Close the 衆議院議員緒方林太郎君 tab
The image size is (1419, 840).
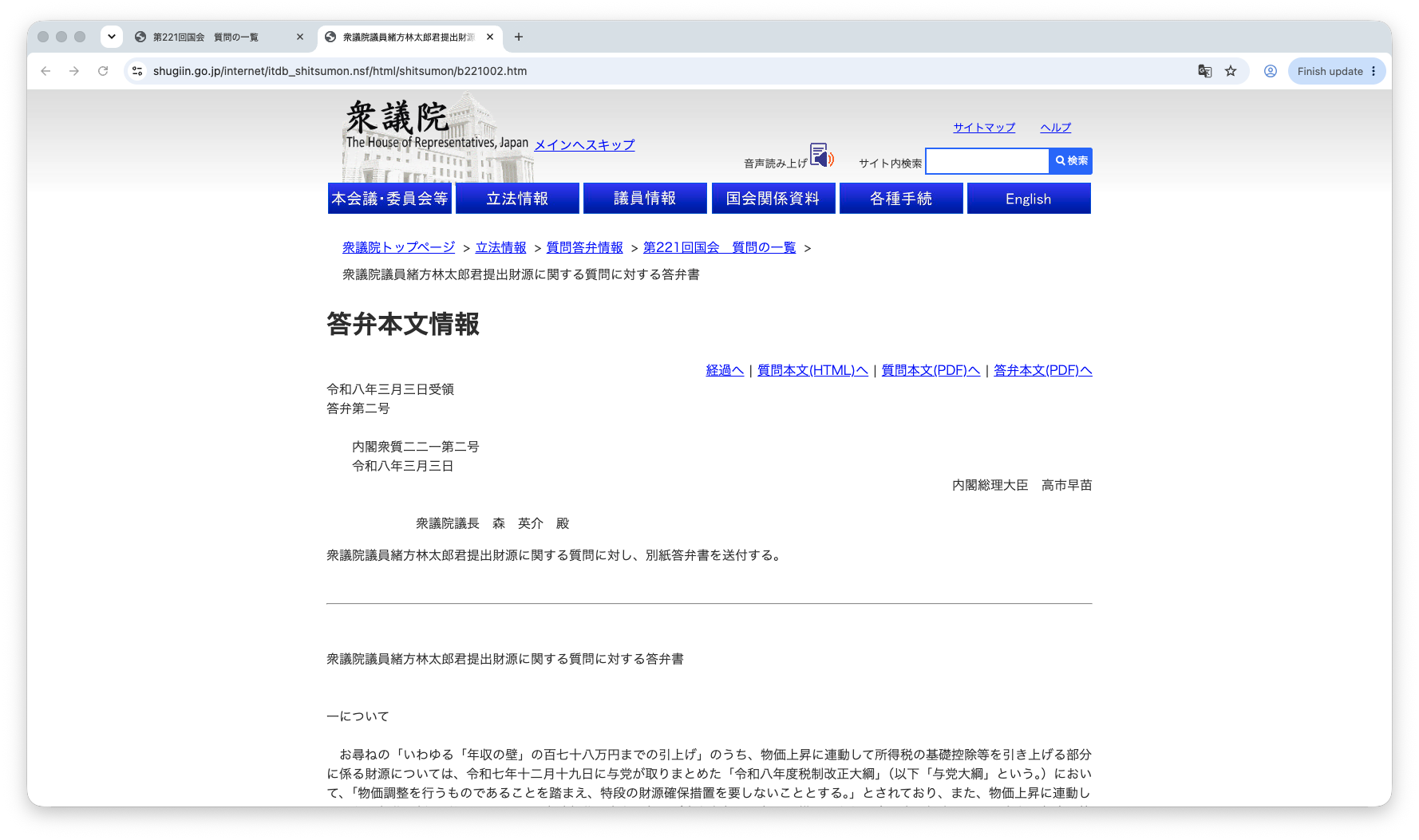[x=490, y=37]
